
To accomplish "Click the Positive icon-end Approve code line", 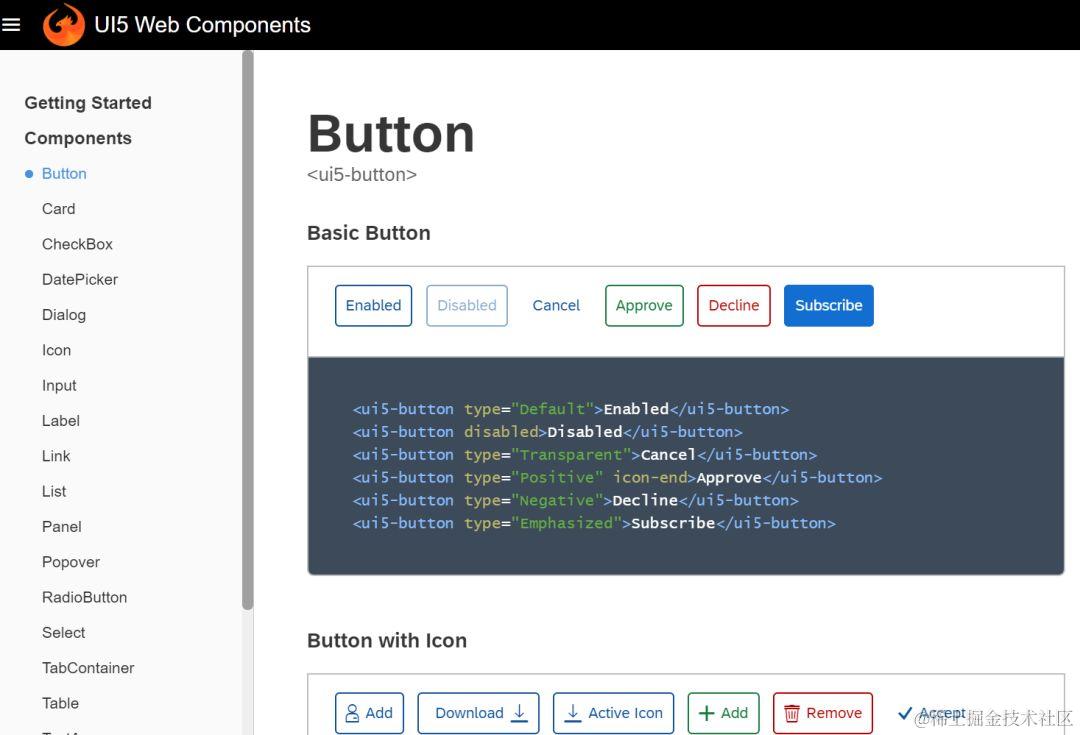I will tap(617, 477).
